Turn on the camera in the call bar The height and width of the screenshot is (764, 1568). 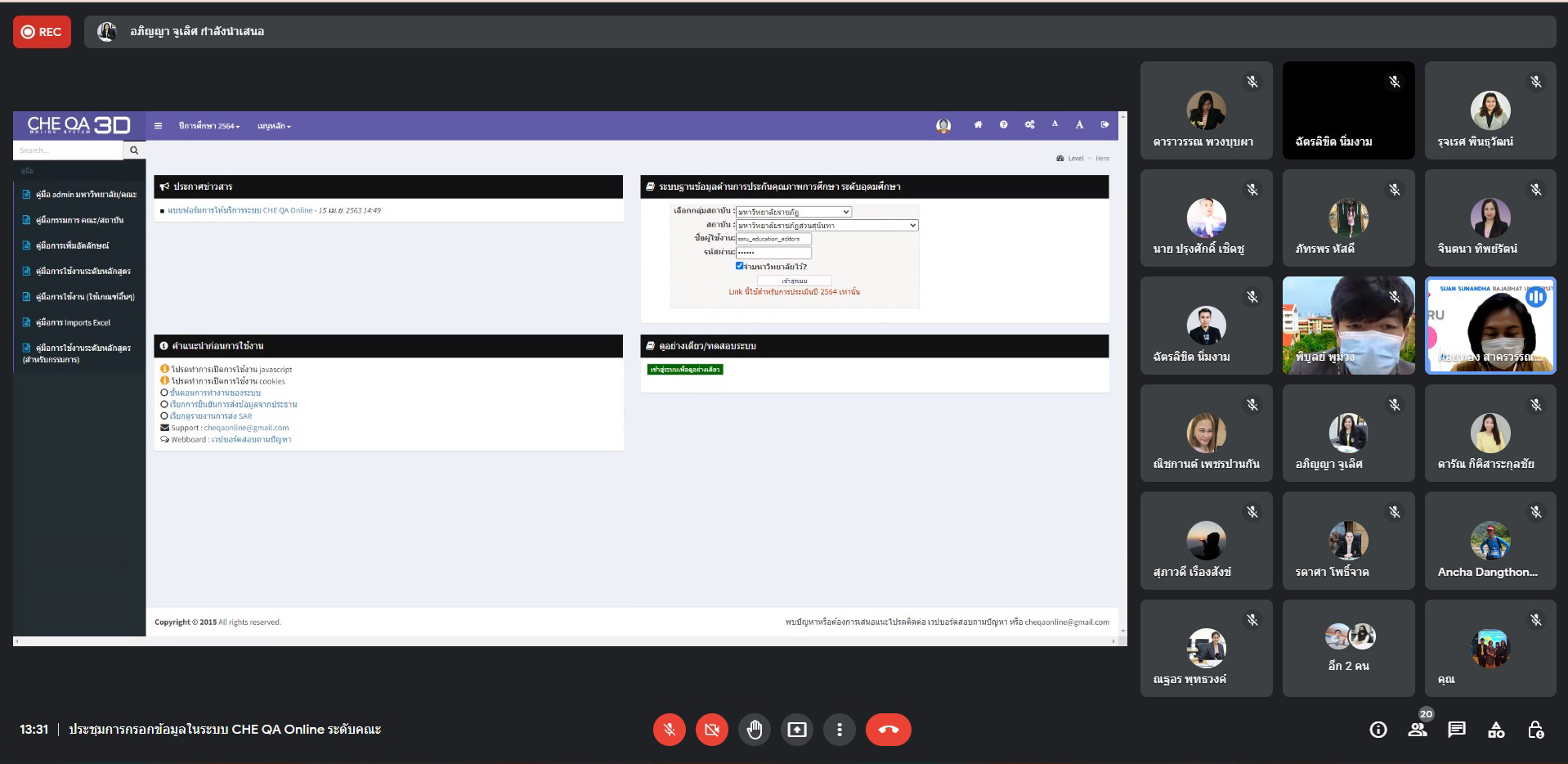(x=711, y=730)
